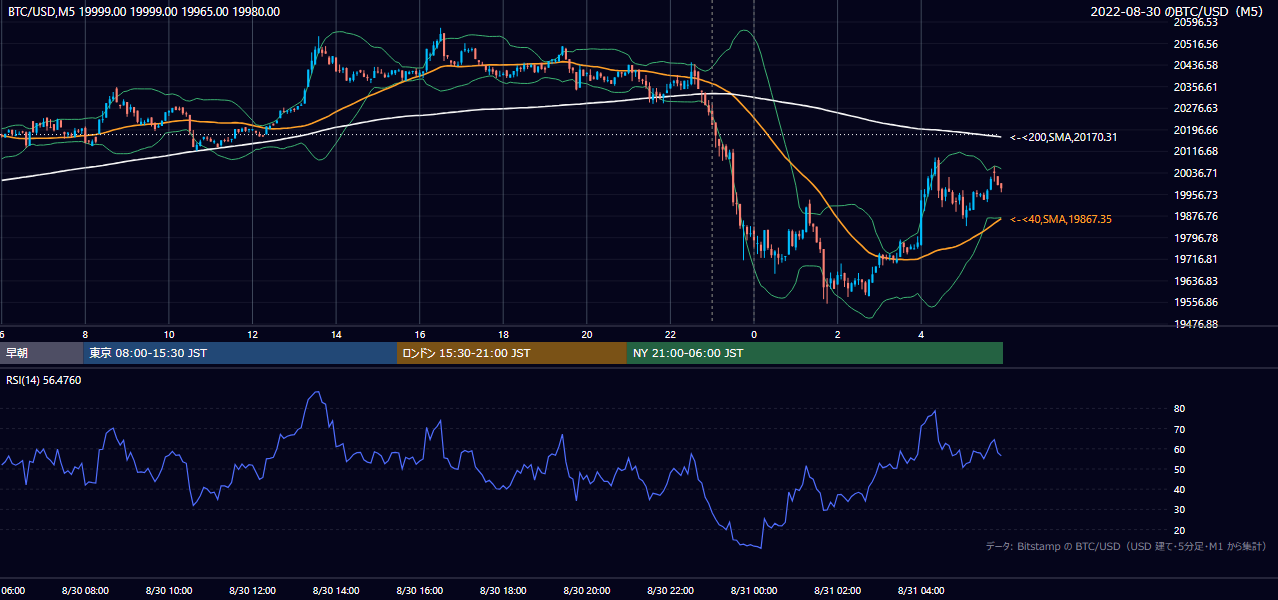Click the Bitstamp data source note
This screenshot has width=1278, height=600.
(1126, 546)
